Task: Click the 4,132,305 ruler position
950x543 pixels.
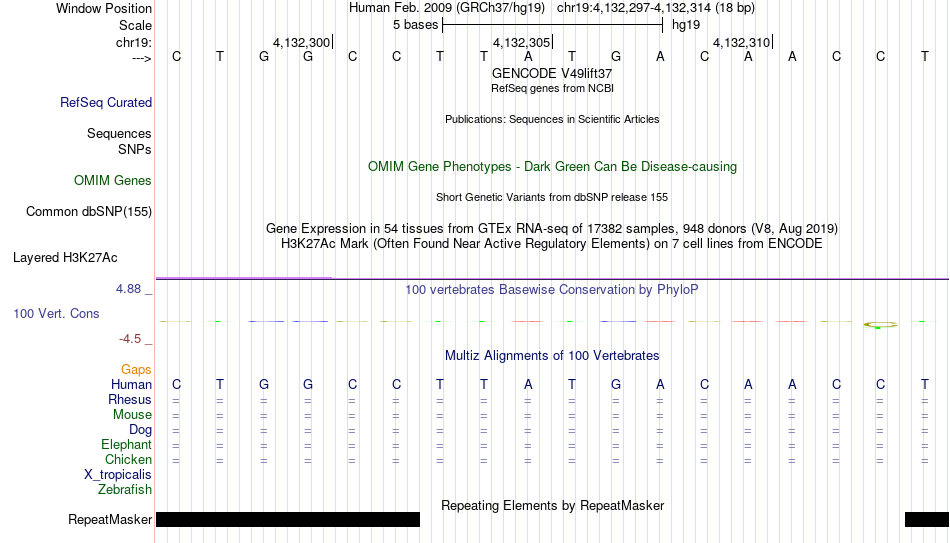Action: [521, 42]
